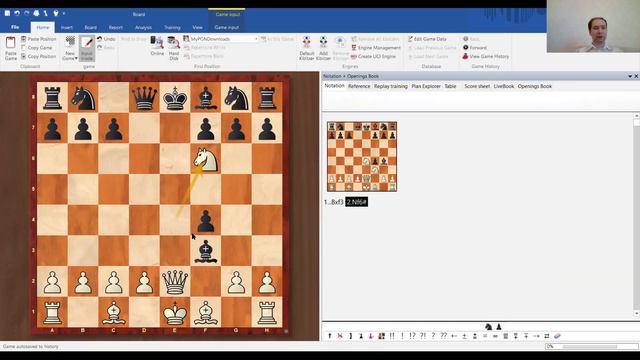This screenshot has height=360, width=640.
Task: Click the black king on e8
Action: [x=175, y=98]
